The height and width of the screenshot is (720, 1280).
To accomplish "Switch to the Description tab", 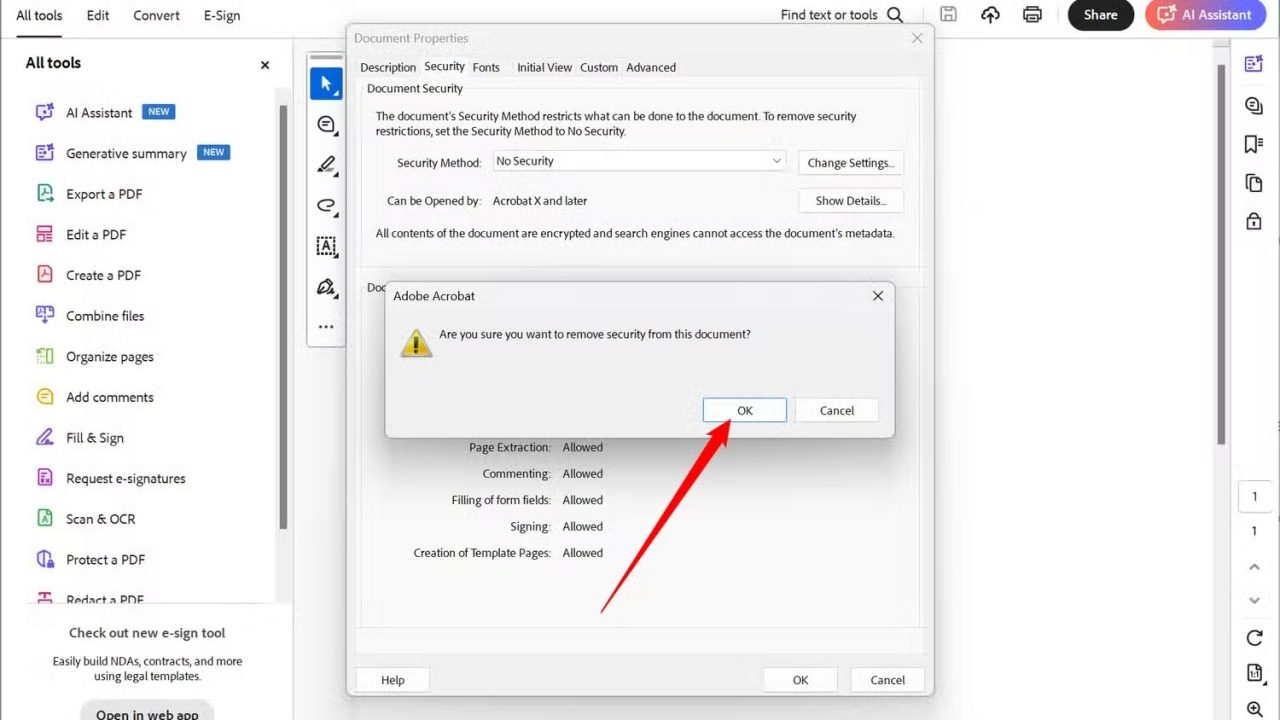I will click(x=388, y=67).
